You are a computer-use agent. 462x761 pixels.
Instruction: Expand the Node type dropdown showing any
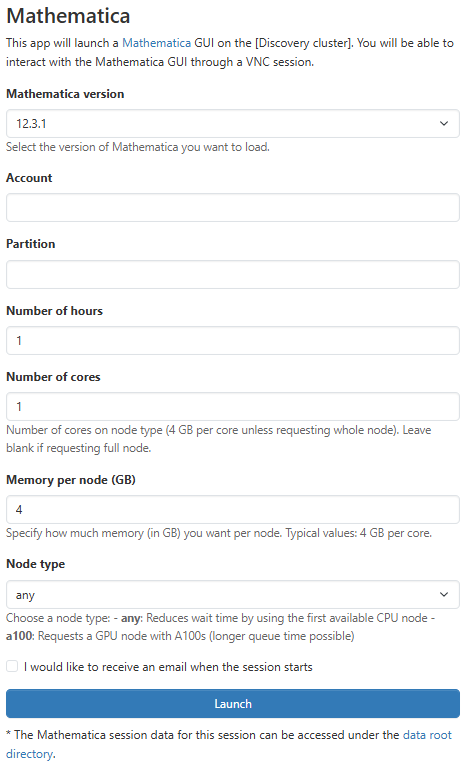point(232,595)
